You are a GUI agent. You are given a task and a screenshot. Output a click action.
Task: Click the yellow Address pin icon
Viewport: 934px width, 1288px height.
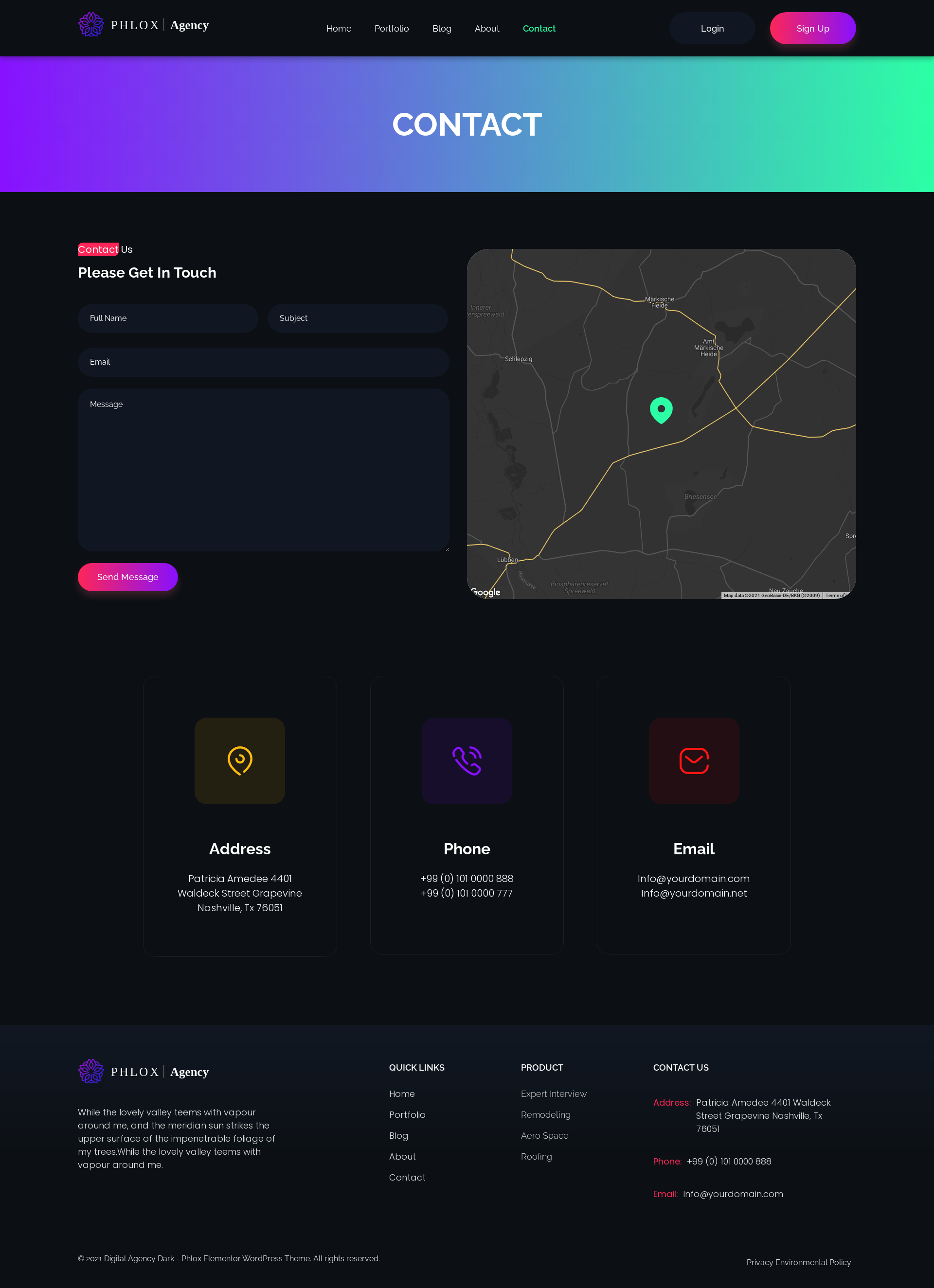coord(240,760)
